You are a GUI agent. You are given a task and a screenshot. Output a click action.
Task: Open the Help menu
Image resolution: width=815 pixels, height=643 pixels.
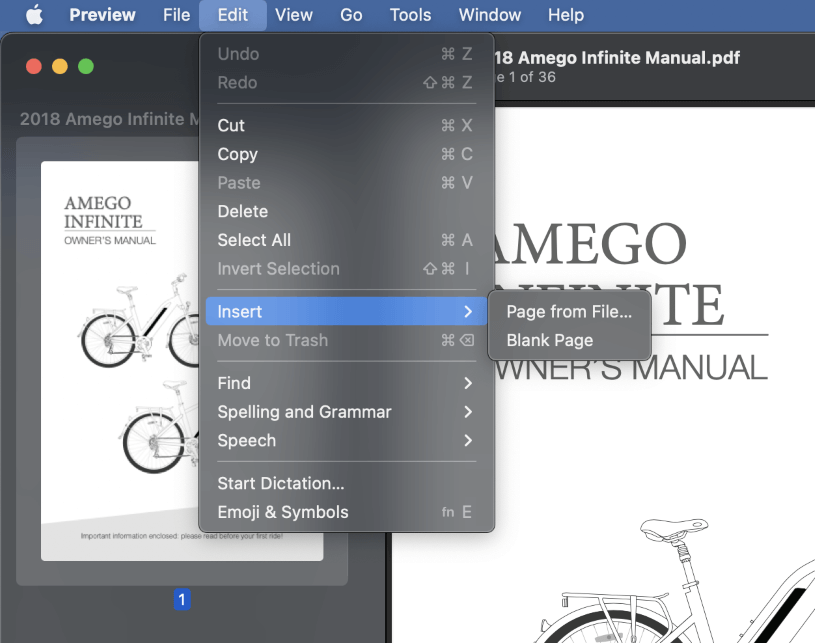pyautogui.click(x=566, y=15)
